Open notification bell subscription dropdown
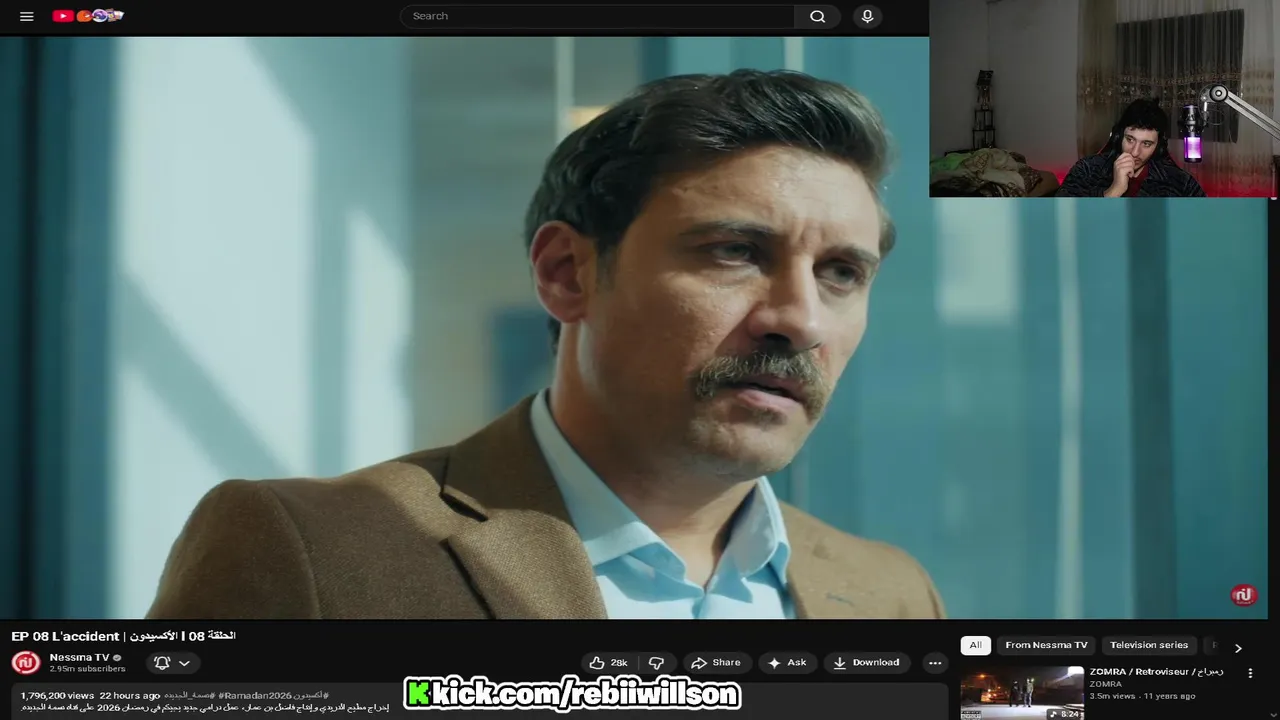The image size is (1280, 720). tap(172, 663)
